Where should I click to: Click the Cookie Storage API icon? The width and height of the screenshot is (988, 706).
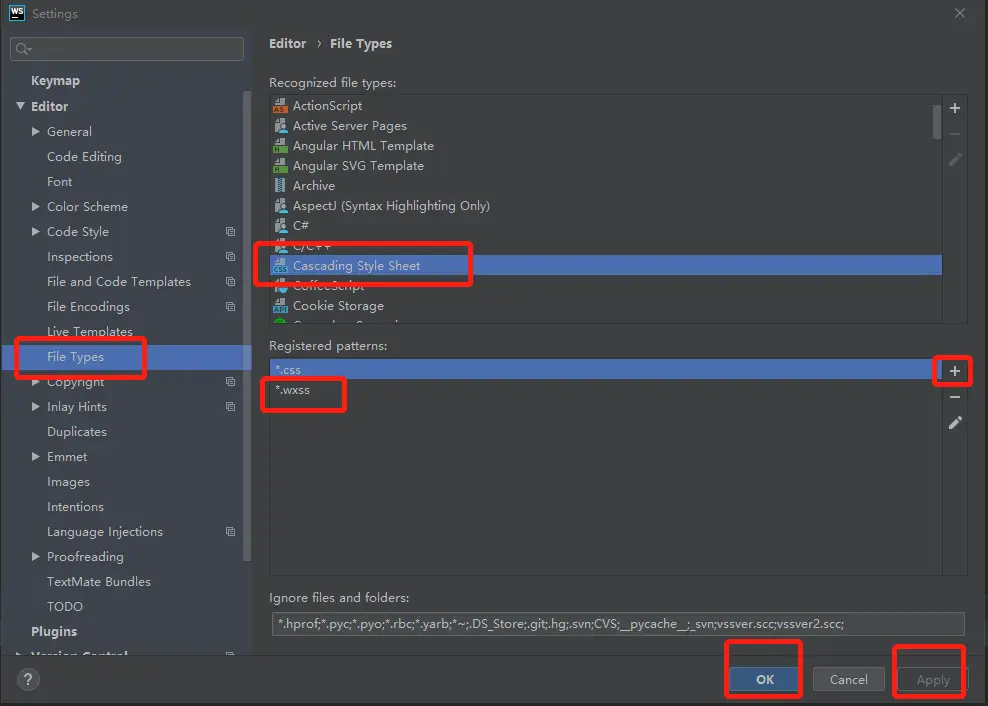click(280, 306)
